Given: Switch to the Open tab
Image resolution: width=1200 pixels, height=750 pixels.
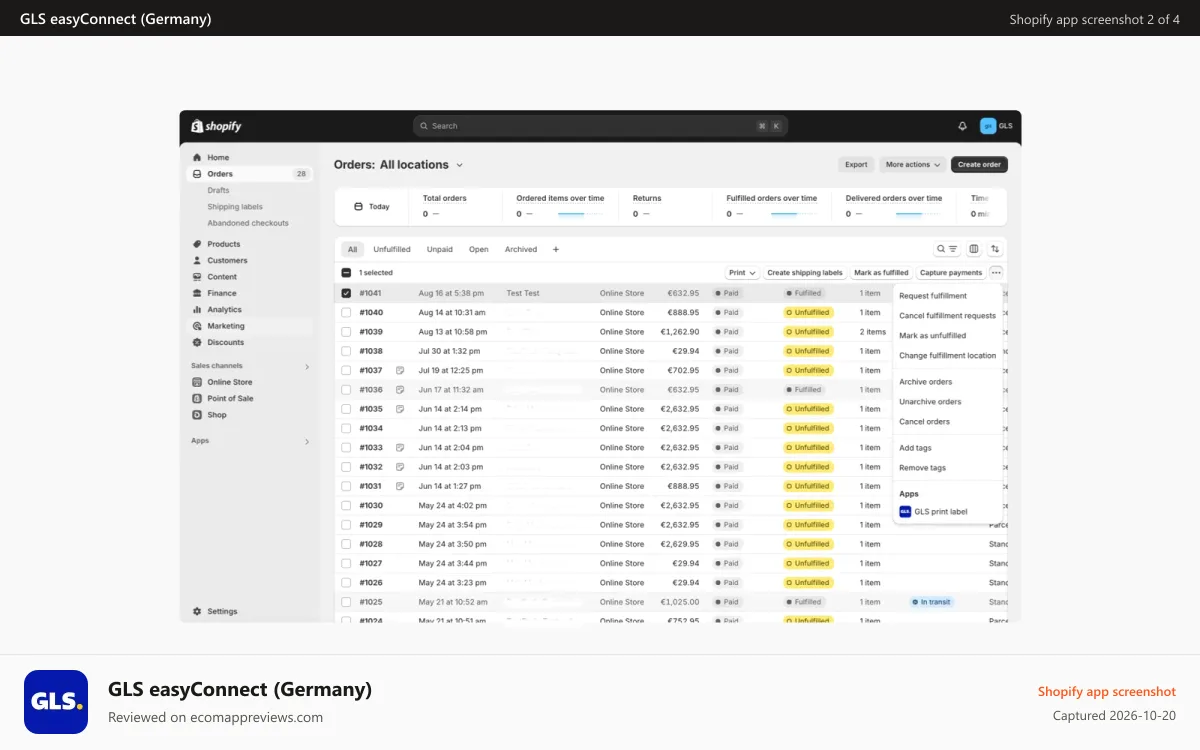Looking at the screenshot, I should [x=479, y=249].
